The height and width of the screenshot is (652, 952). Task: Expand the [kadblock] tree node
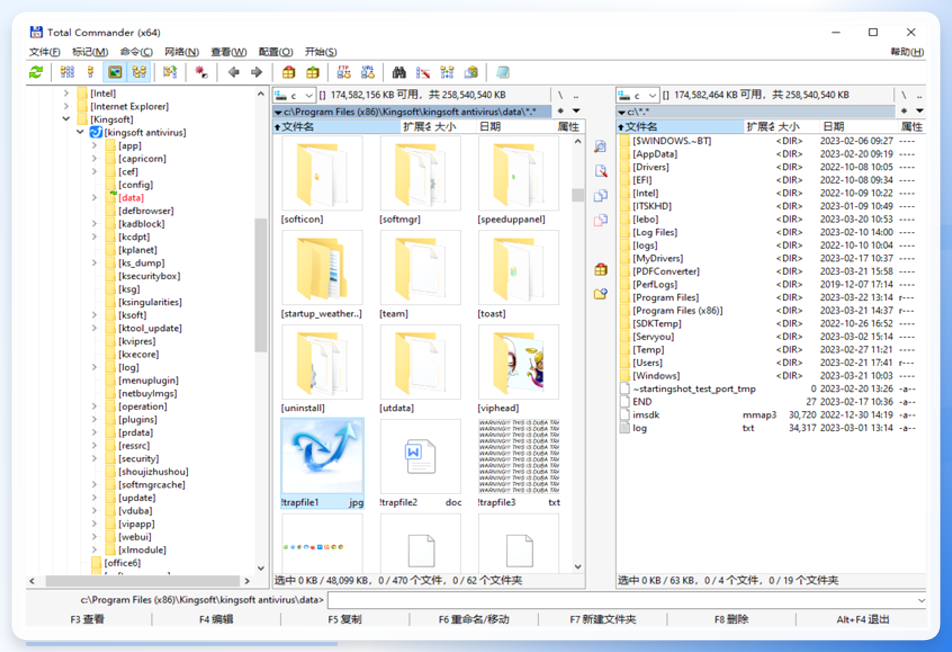click(94, 223)
